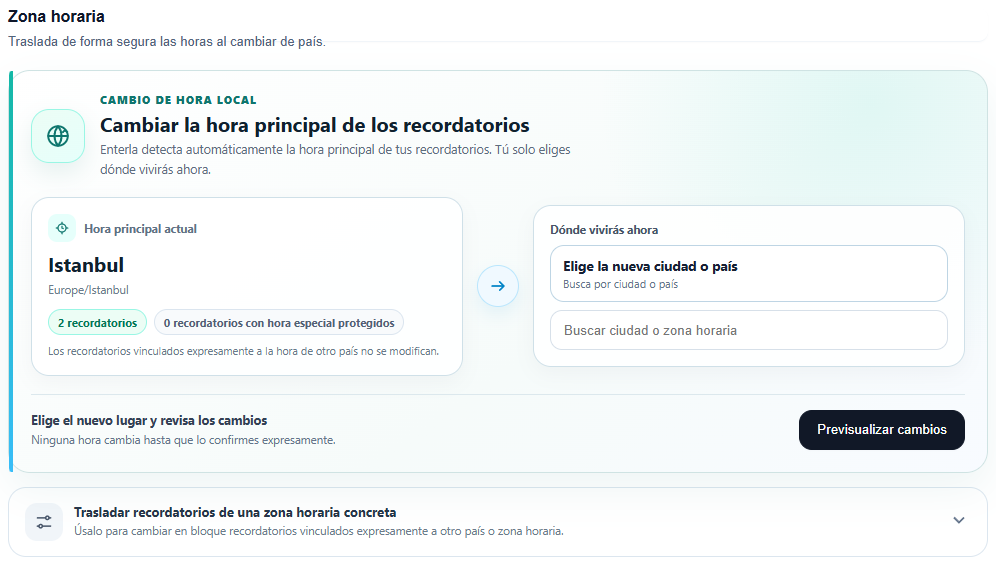Click the Zona horaria page heading
996x565 pixels.
pyautogui.click(x=56, y=17)
